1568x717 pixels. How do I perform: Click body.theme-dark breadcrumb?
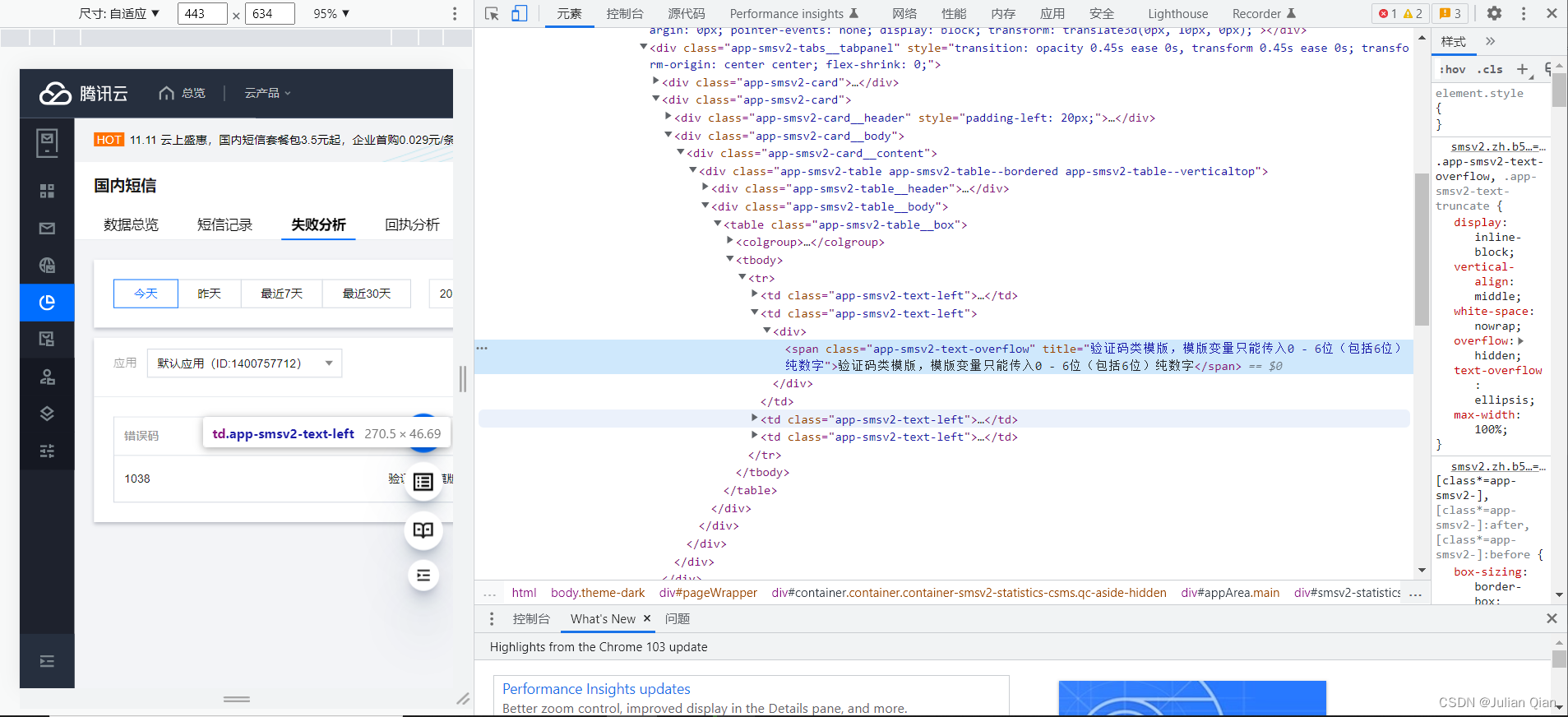click(598, 593)
